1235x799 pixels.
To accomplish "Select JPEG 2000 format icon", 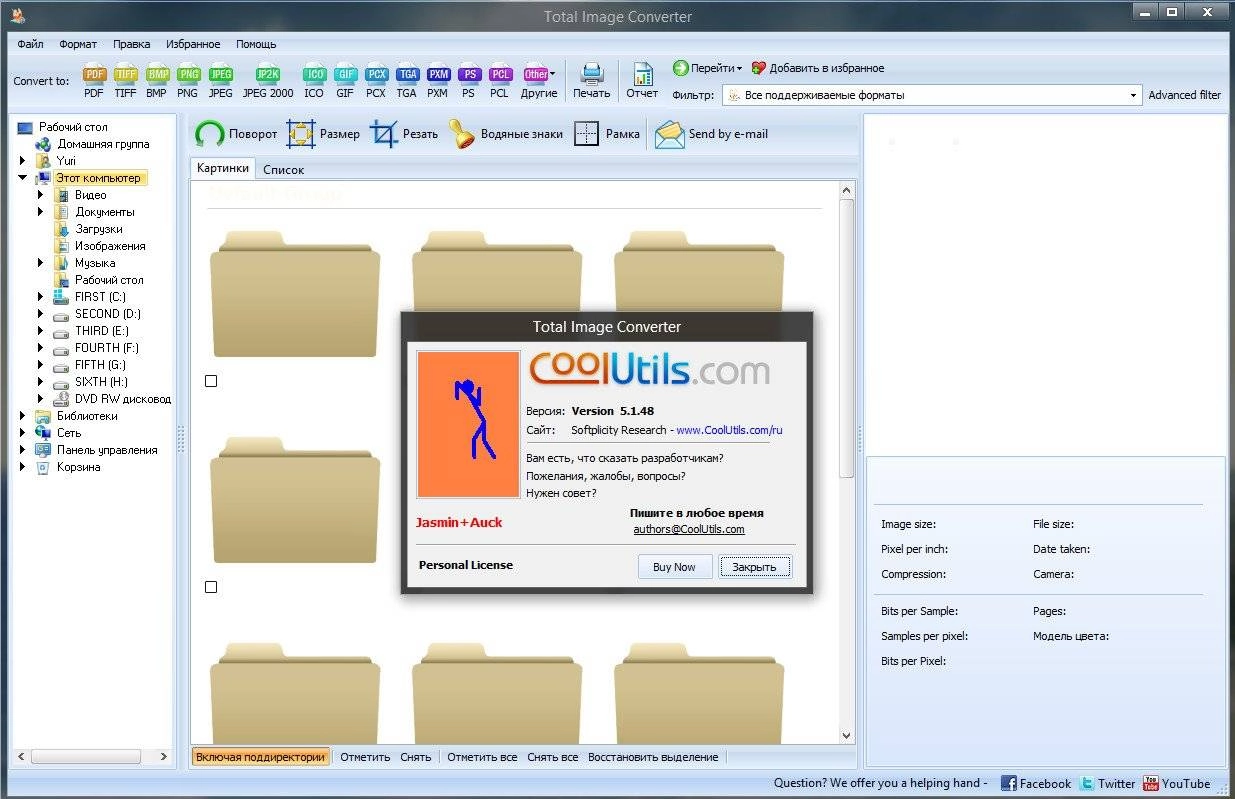I will [268, 81].
